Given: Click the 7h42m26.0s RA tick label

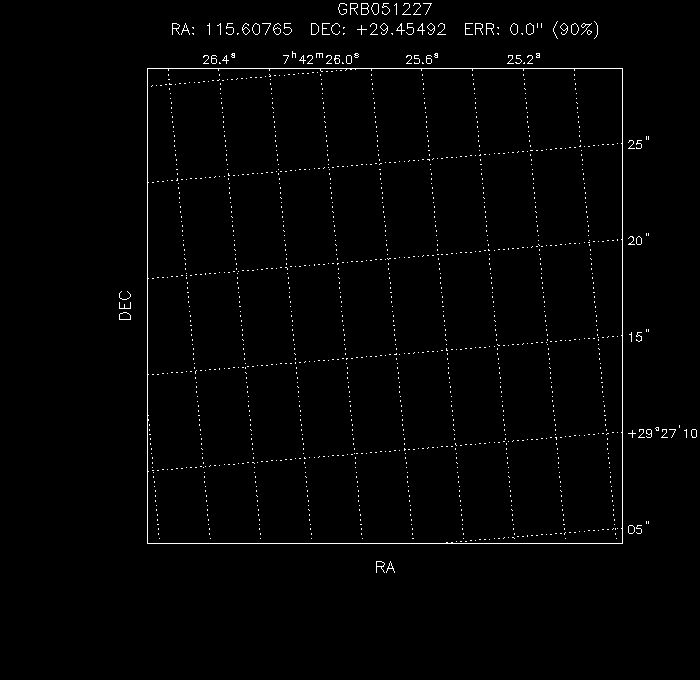Looking at the screenshot, I should coord(321,59).
